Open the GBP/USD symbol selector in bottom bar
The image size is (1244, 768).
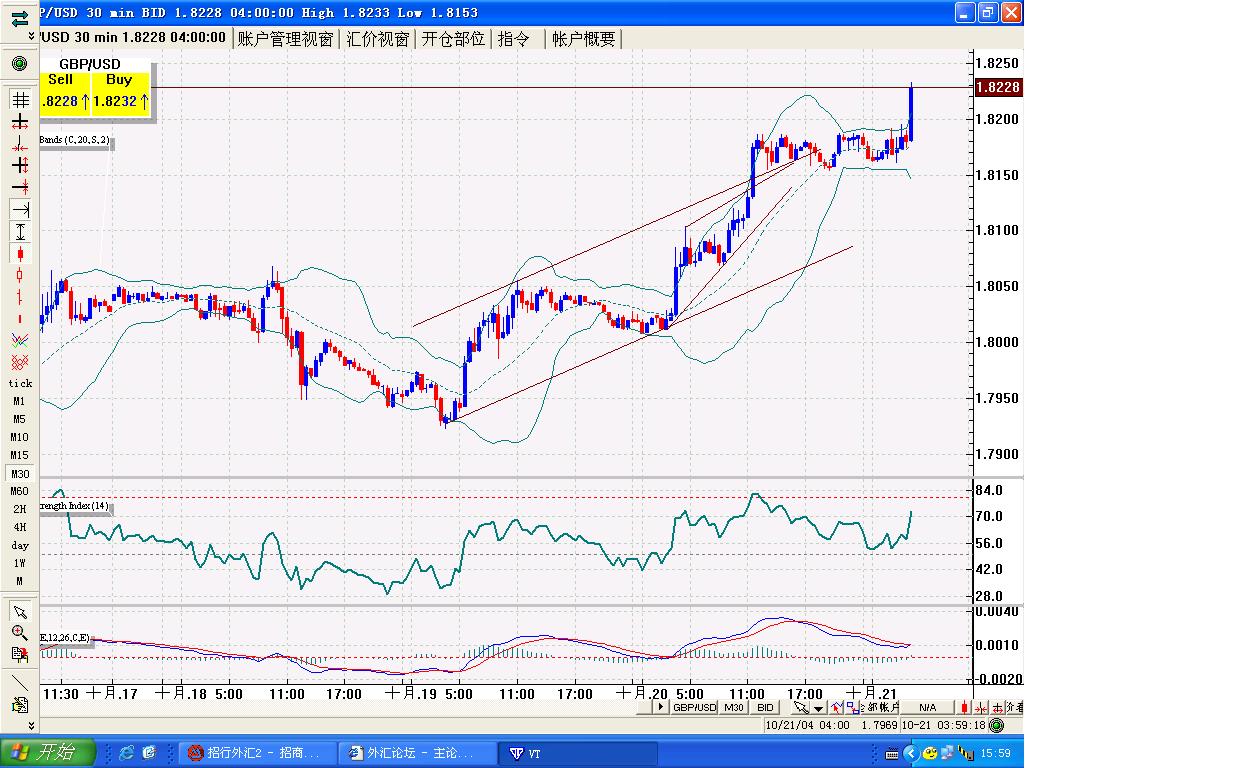[694, 707]
